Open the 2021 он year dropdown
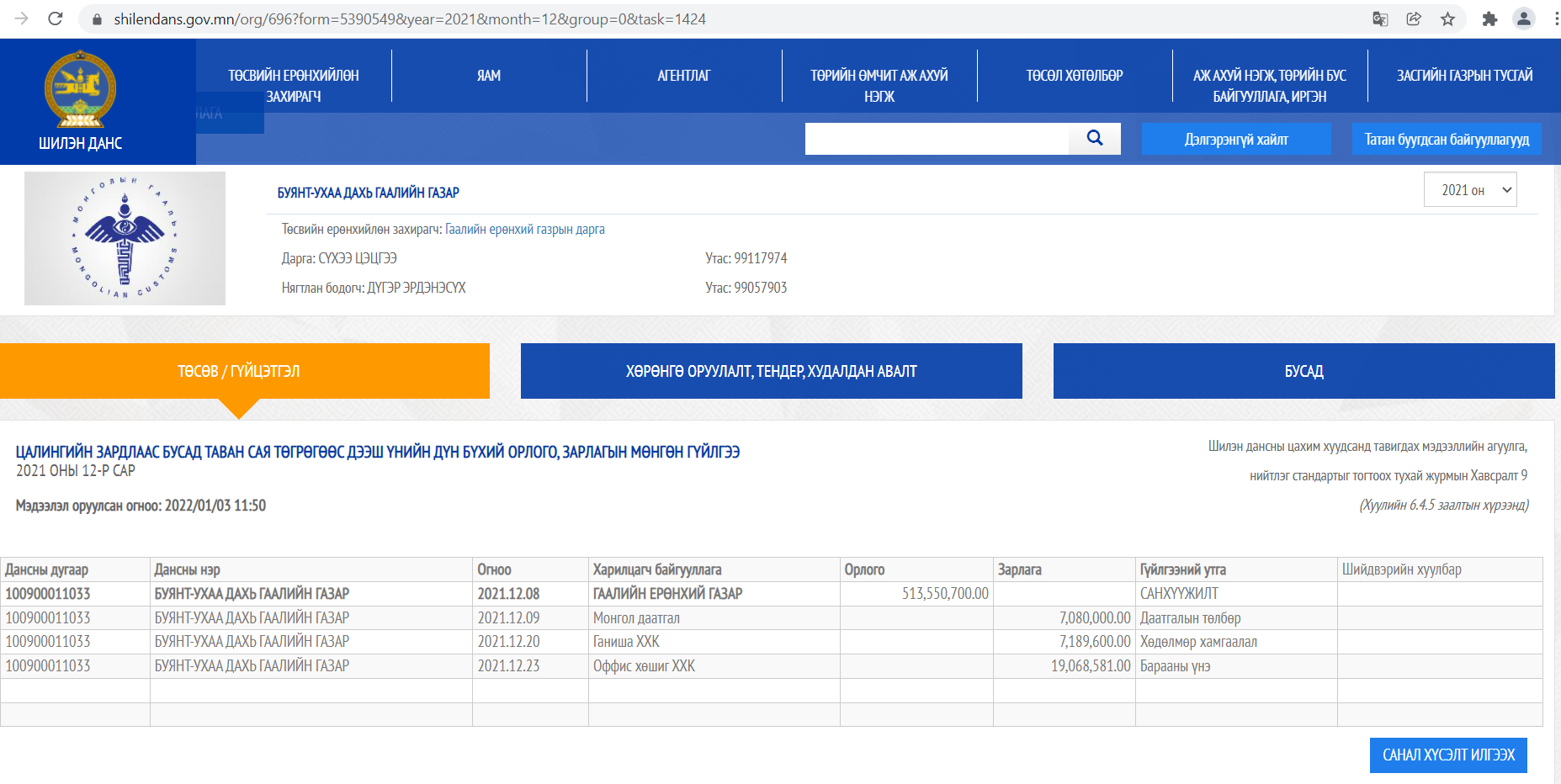This screenshot has width=1561, height=784. (x=1469, y=190)
